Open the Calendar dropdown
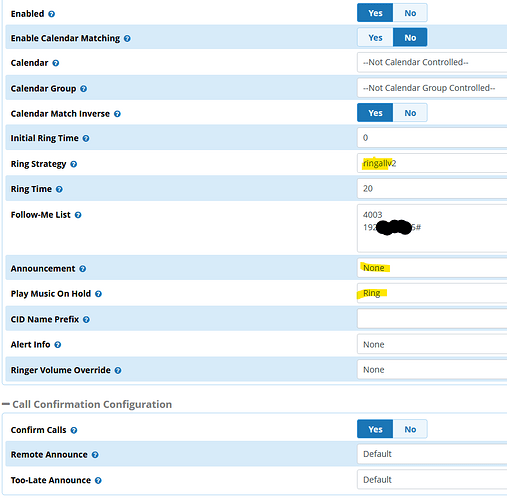The image size is (507, 500). (x=432, y=62)
